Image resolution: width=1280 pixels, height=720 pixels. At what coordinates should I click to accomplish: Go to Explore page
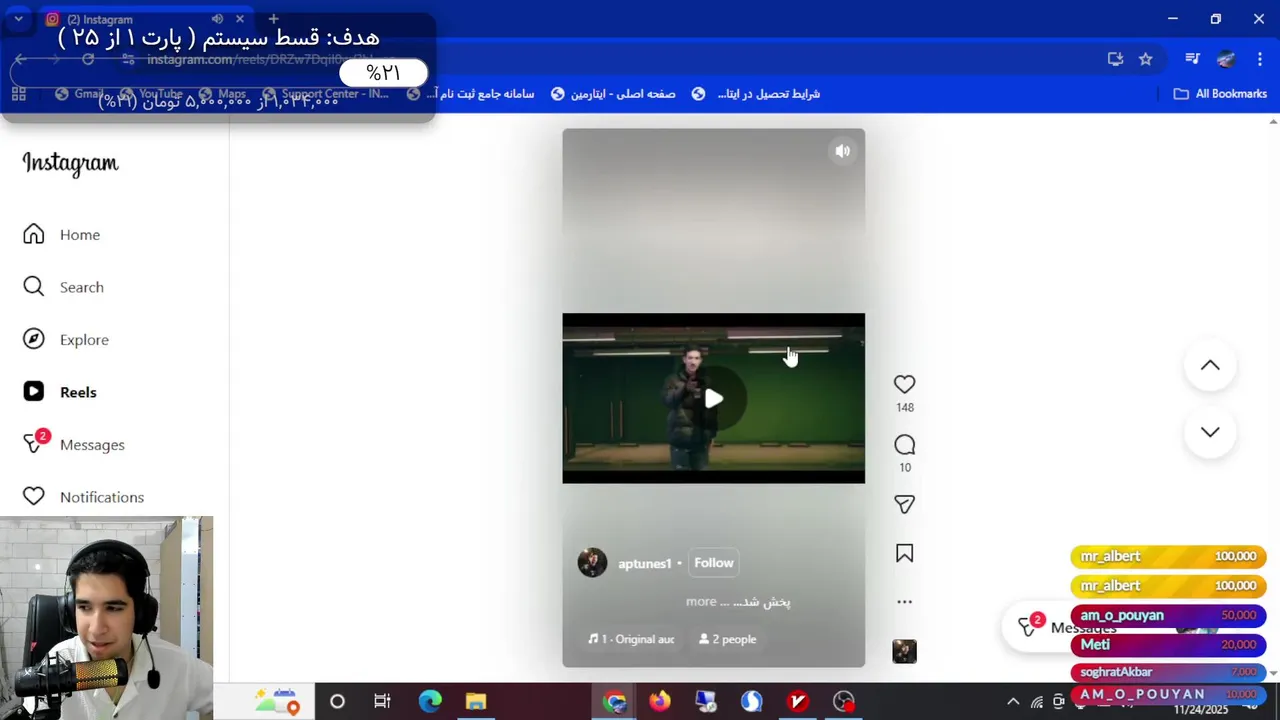(65, 339)
